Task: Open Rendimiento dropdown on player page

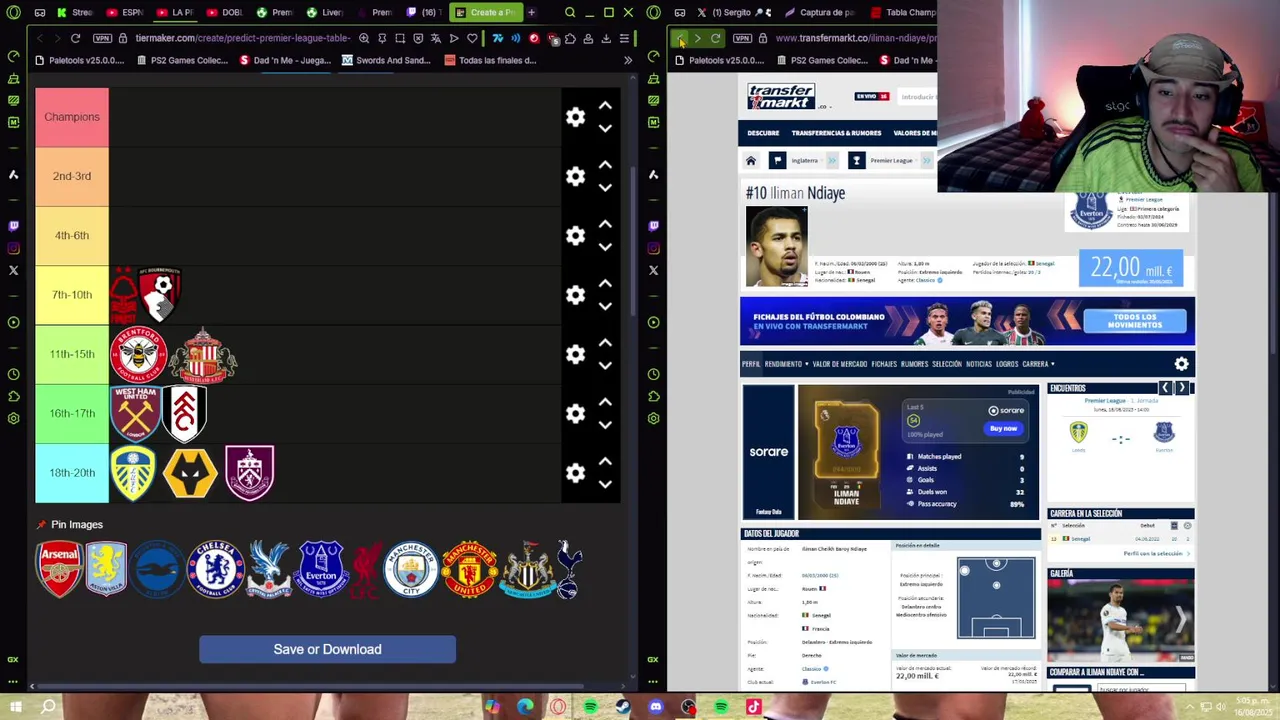Action: tap(785, 364)
